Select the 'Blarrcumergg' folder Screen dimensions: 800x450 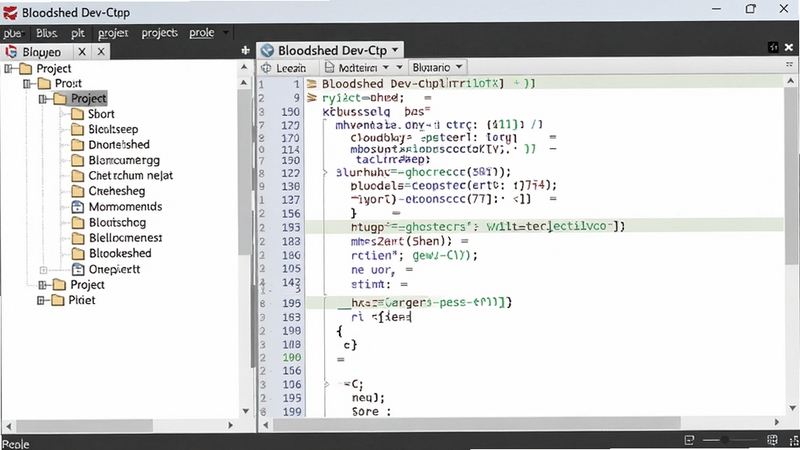(x=115, y=160)
